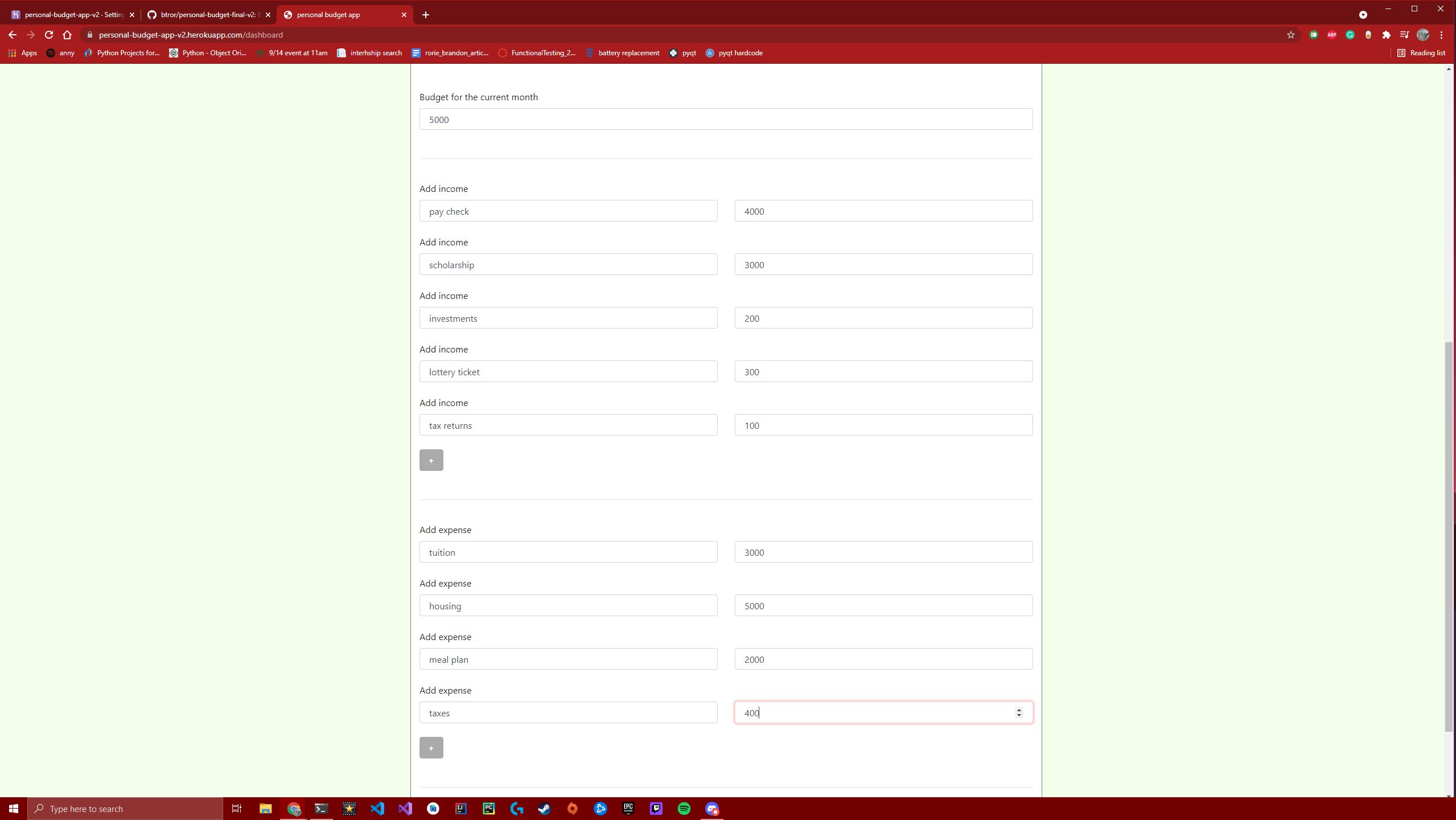
Task: Open the Reading list panel
Action: click(1421, 53)
